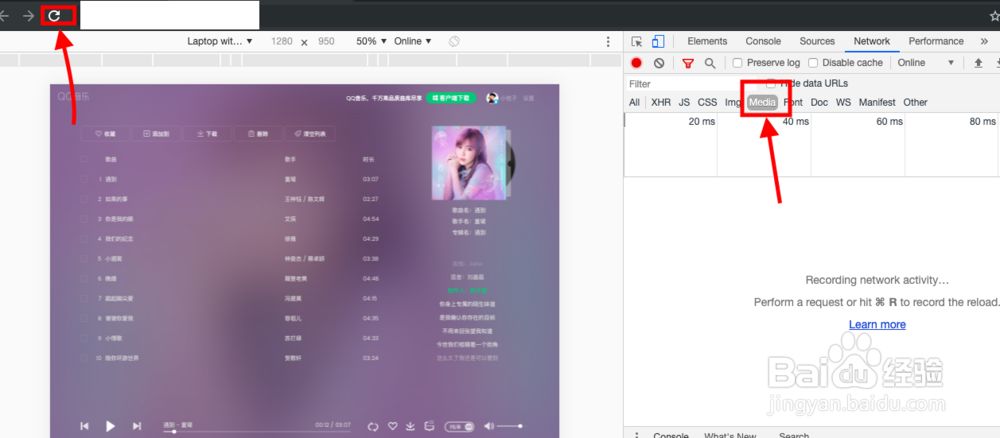Image resolution: width=1000 pixels, height=438 pixels.
Task: Open the QQ Music user avatar
Action: pyautogui.click(x=492, y=98)
